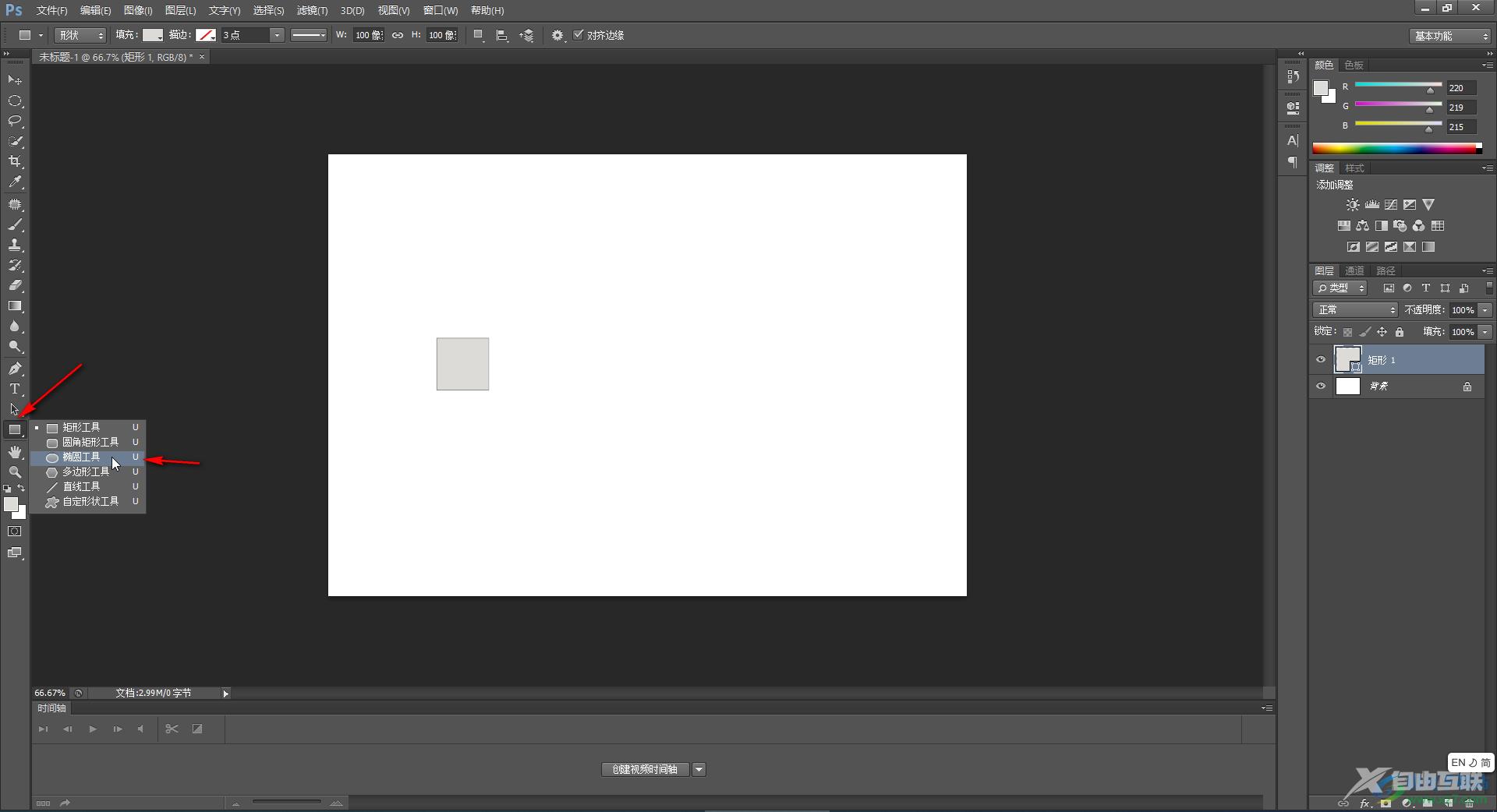Toggle Quick Mask mode icon
Screen dimensions: 1497x812
pos(15,531)
